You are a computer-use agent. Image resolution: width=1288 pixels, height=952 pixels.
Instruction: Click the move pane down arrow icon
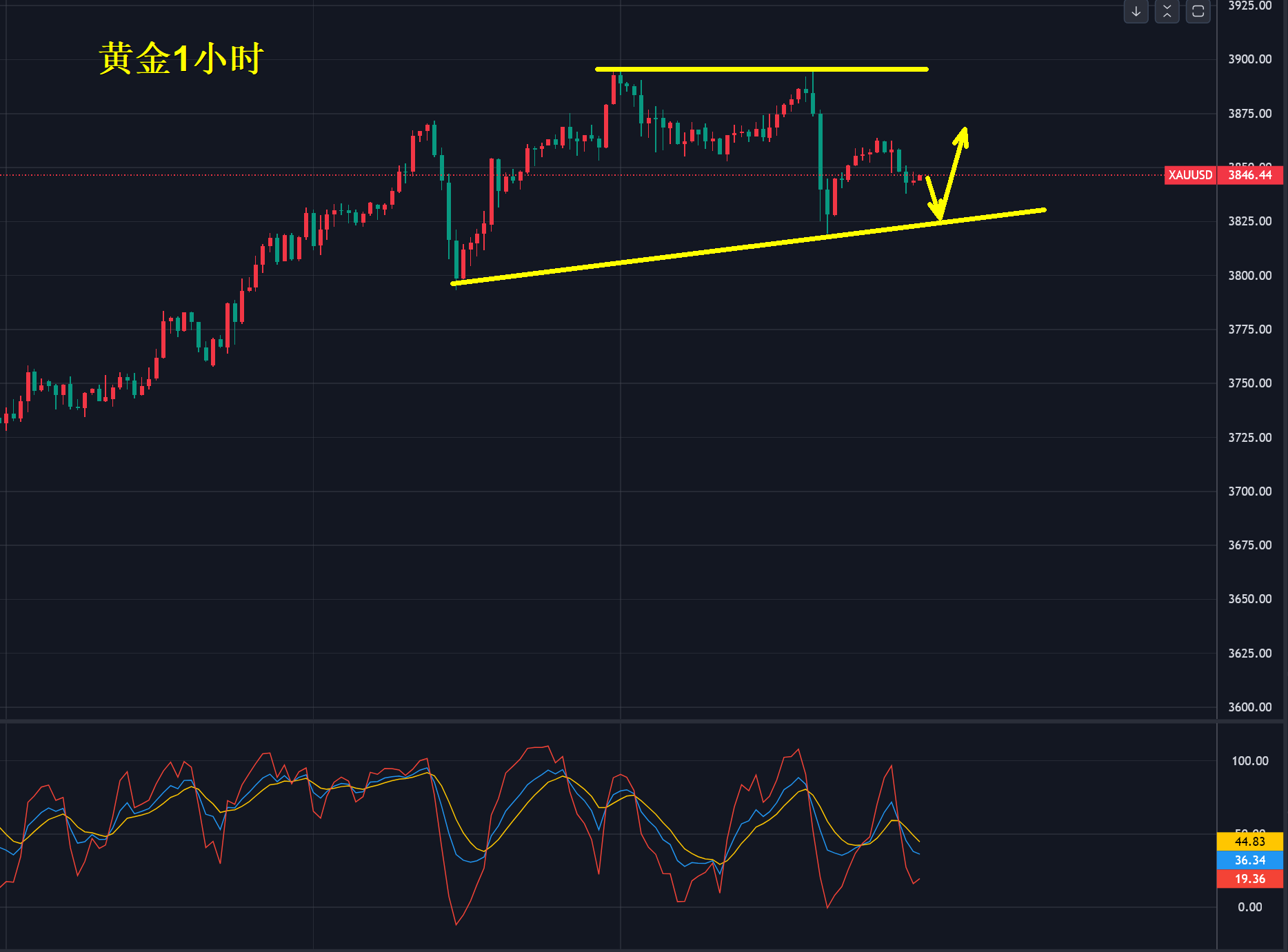(1136, 12)
